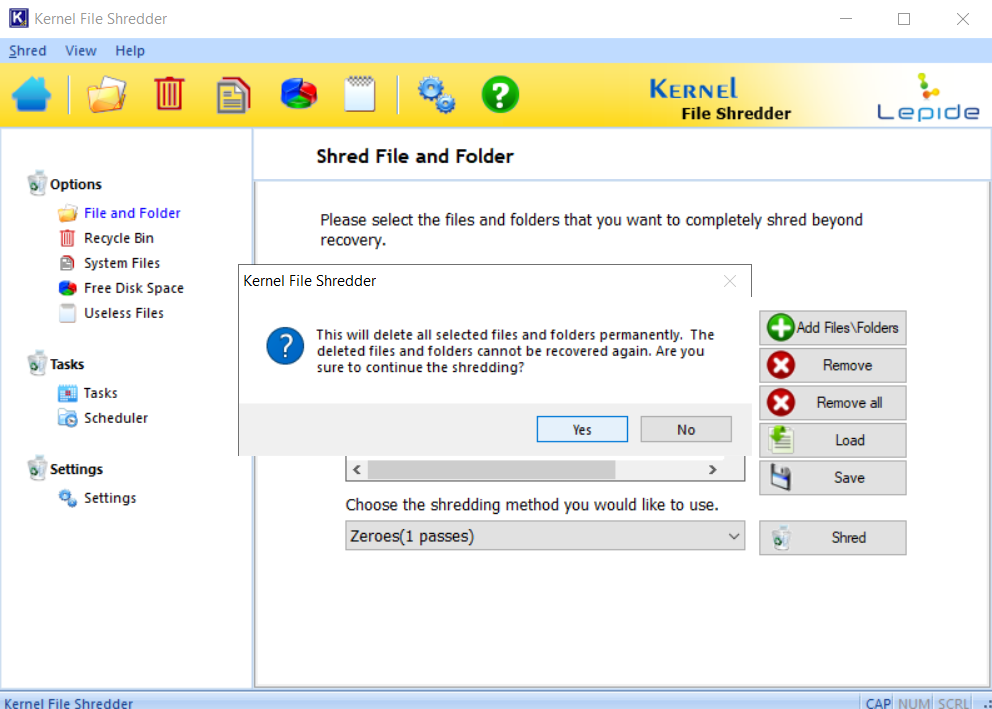Viewport: 992px width, 709px height.
Task: Click the document icon beside System Files
Action: tap(67, 263)
